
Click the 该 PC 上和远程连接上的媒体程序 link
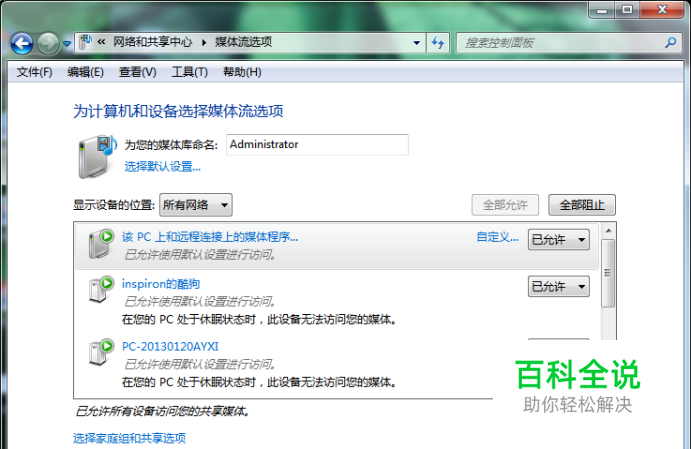(x=210, y=237)
